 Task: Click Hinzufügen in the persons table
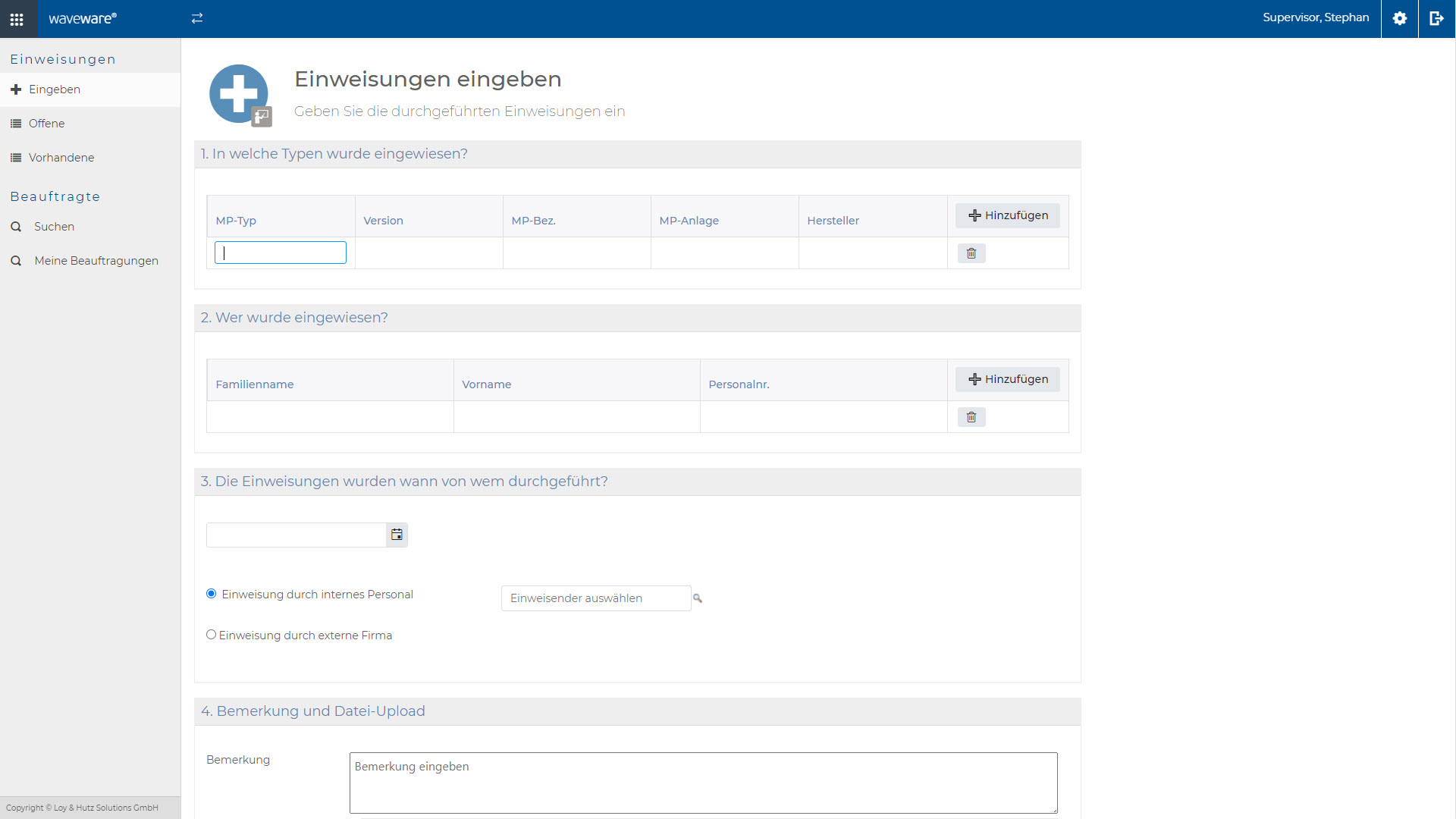coord(1008,379)
